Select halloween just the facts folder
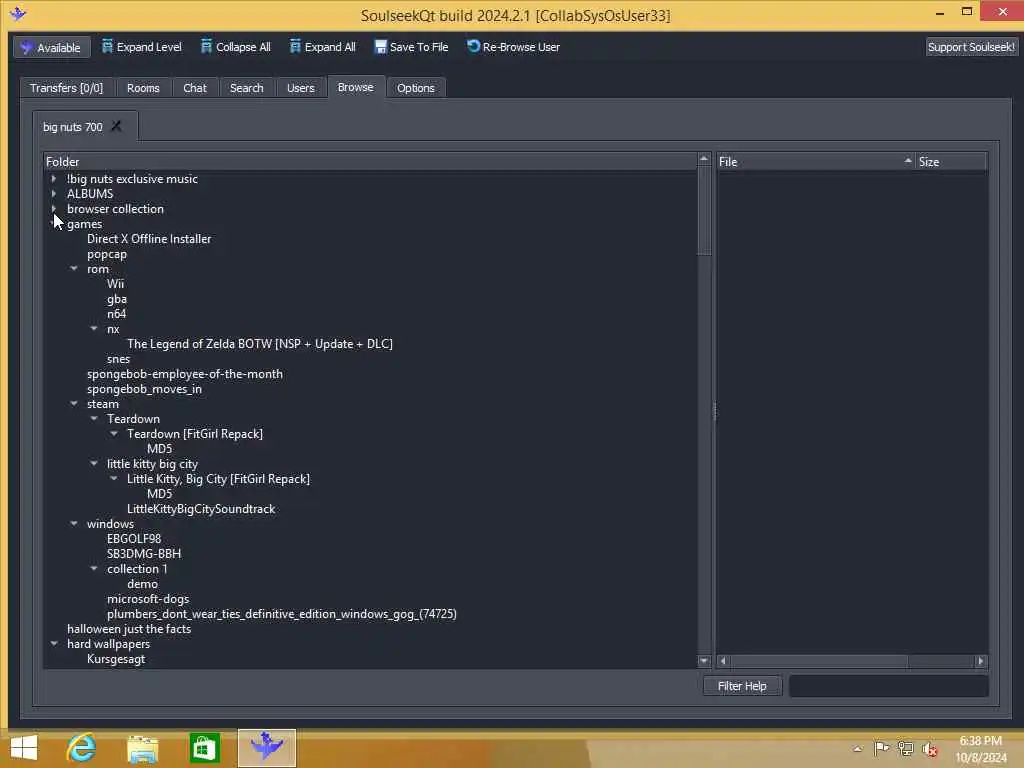Viewport: 1024px width, 768px height. click(x=129, y=629)
